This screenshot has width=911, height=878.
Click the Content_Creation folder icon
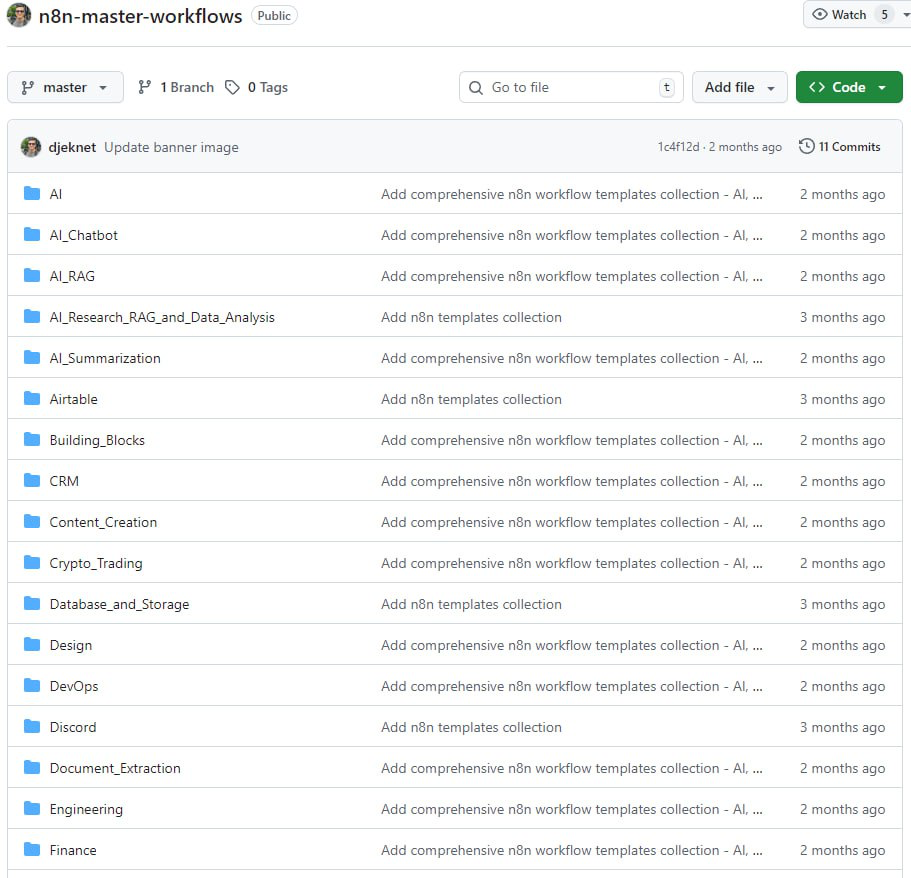click(x=32, y=521)
